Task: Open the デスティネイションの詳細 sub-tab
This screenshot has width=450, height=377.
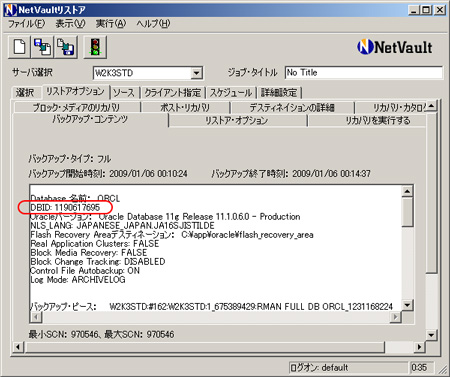Action: [x=292, y=108]
